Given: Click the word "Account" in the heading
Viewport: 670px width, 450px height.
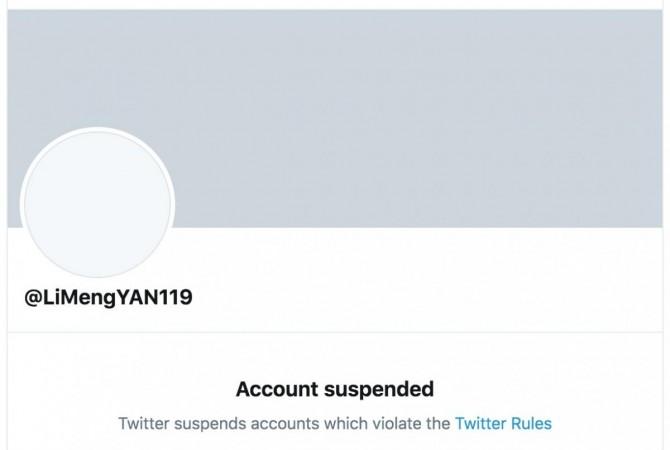Looking at the screenshot, I should (x=277, y=389).
